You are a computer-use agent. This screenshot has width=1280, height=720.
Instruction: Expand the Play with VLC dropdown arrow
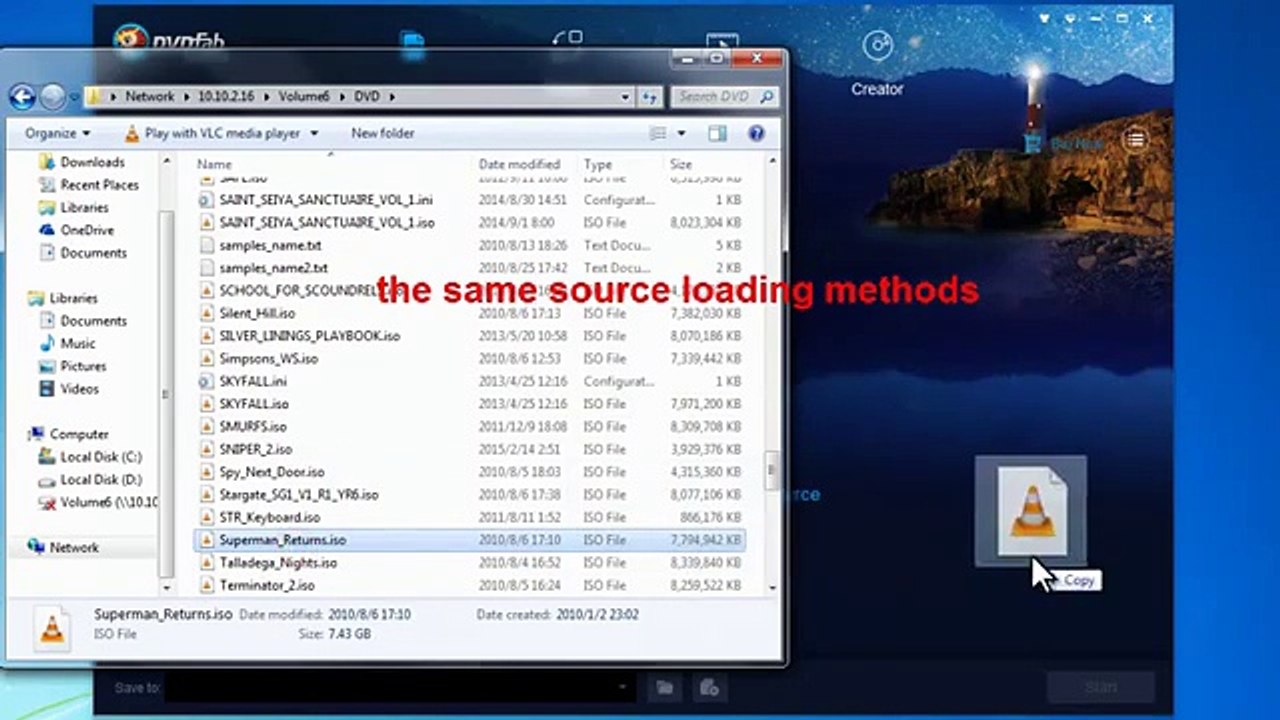314,133
